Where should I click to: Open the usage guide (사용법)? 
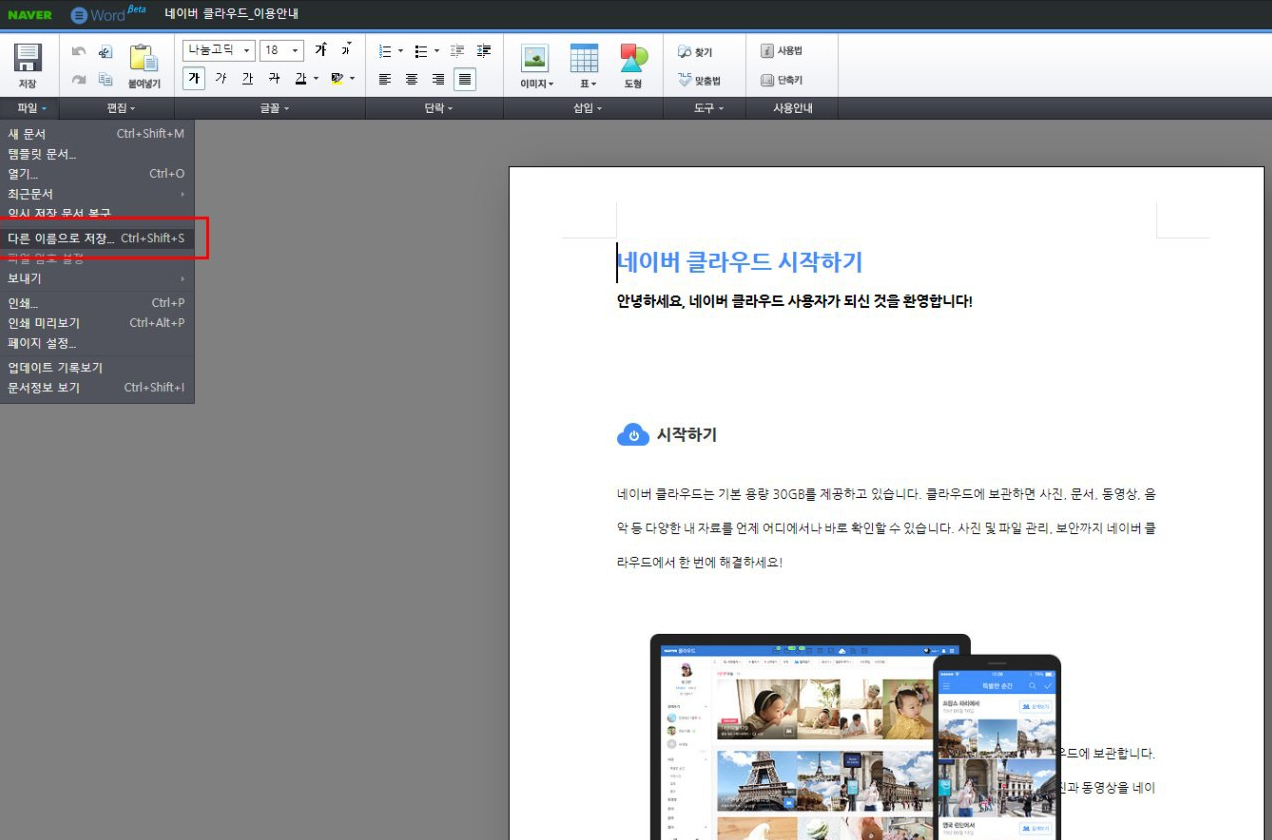(781, 51)
